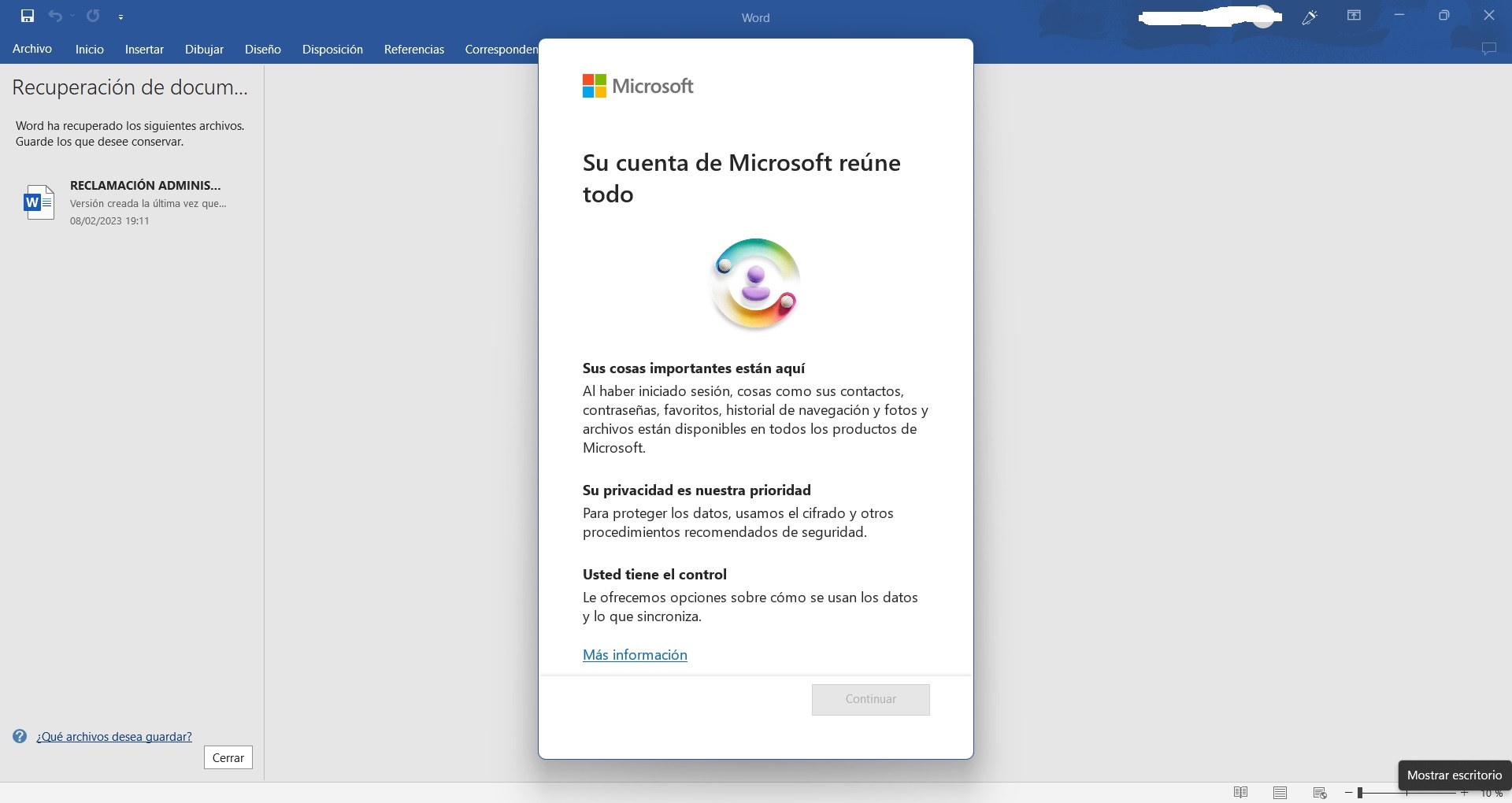Open the Undo history dropdown arrow
The height and width of the screenshot is (803, 1512).
click(72, 16)
